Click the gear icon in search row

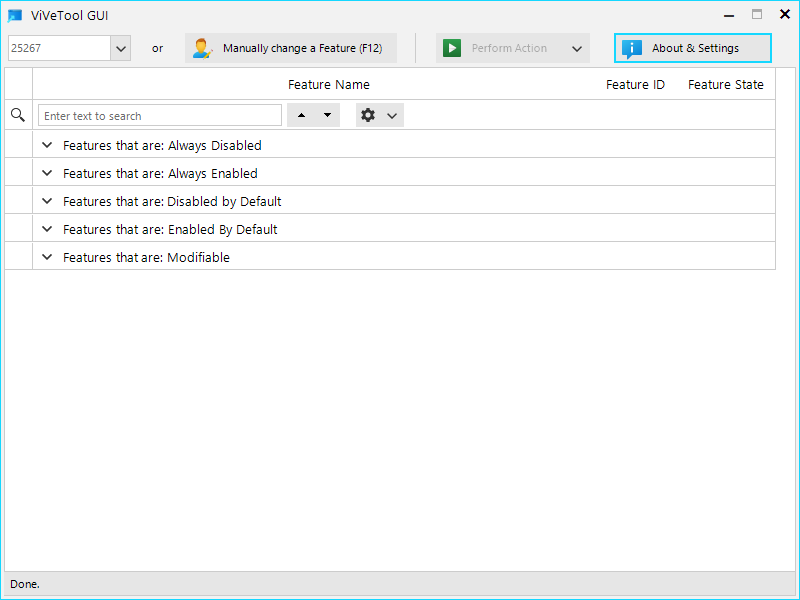(x=368, y=115)
